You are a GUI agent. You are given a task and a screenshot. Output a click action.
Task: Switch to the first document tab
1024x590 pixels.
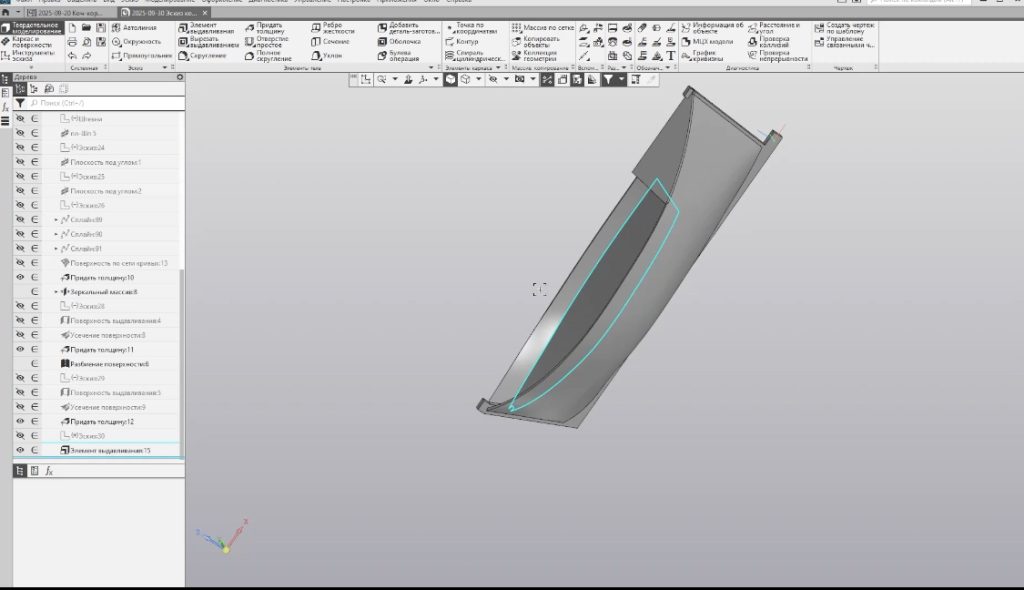[x=65, y=12]
